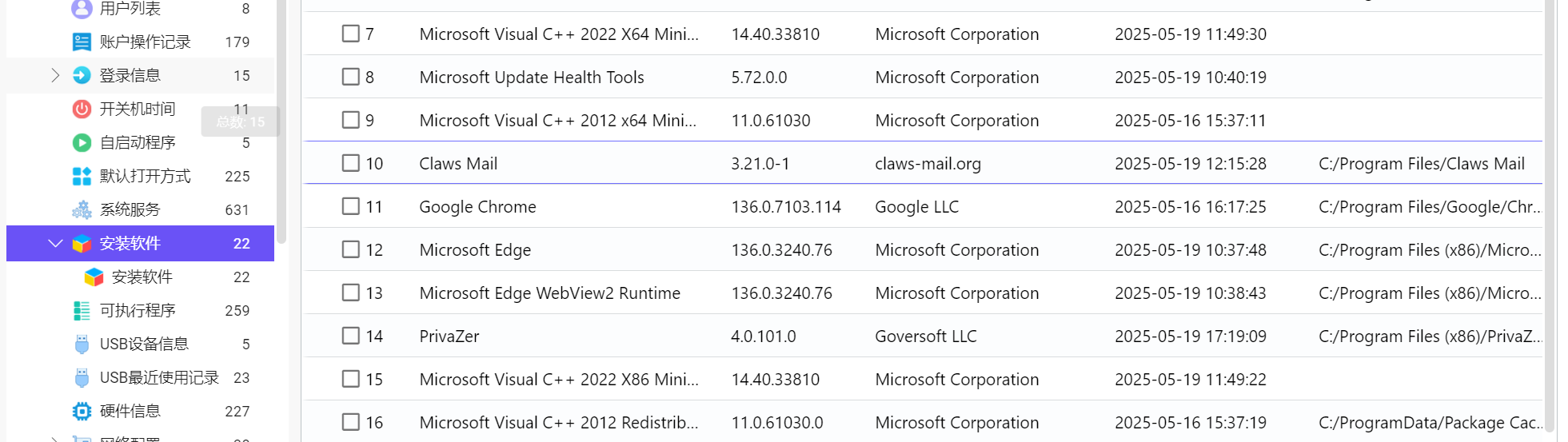Click the sidebar vertical scrollbar
The height and width of the screenshot is (442, 1568).
click(x=281, y=120)
